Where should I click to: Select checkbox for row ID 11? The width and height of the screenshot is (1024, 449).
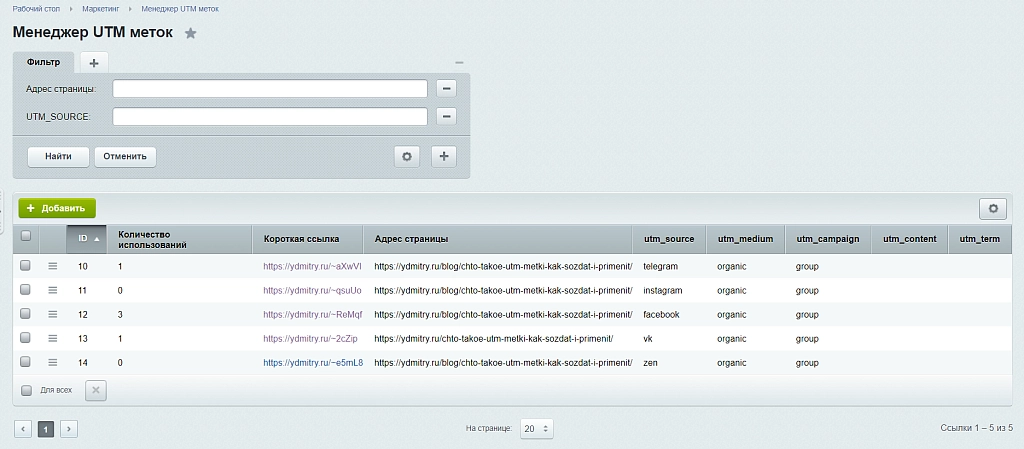(25, 290)
